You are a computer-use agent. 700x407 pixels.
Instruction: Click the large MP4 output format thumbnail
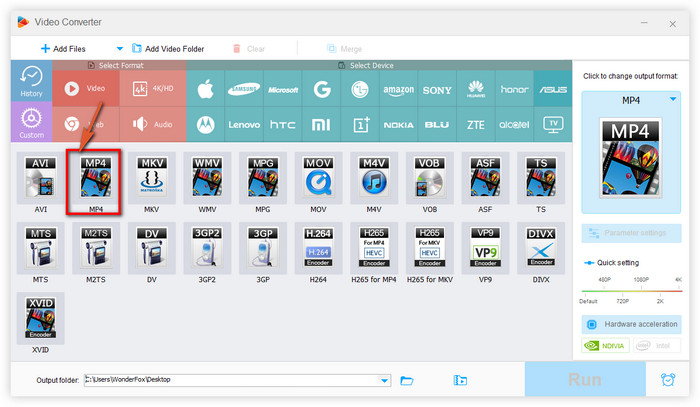point(630,158)
